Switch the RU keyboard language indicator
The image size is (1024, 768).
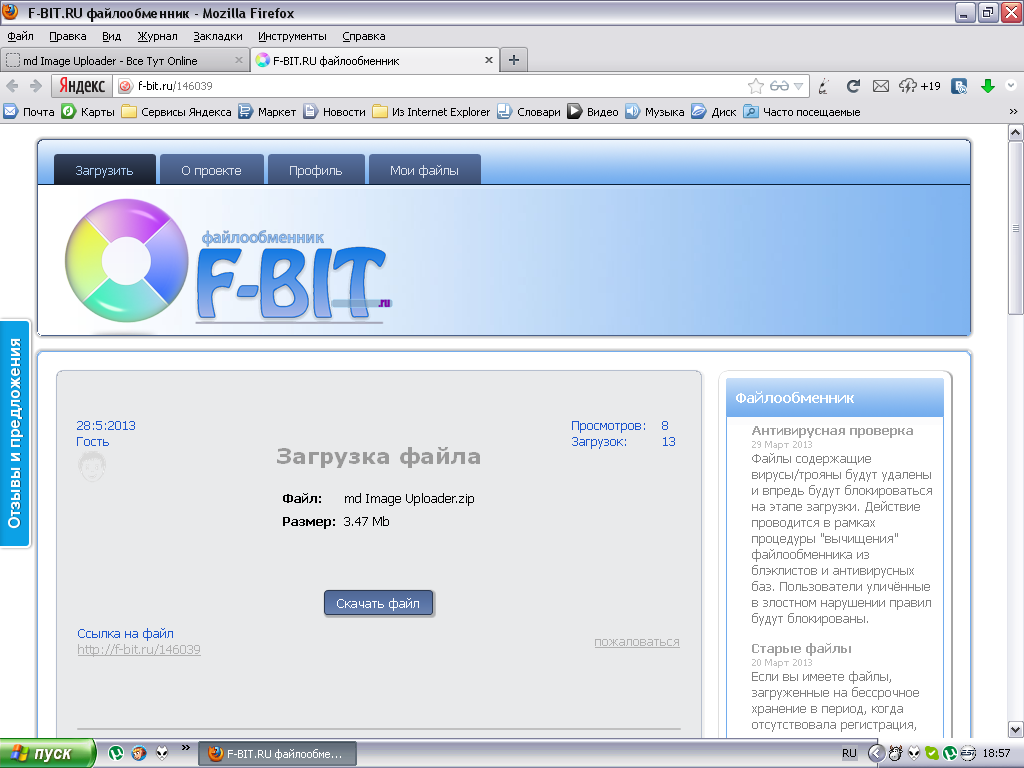(849, 753)
